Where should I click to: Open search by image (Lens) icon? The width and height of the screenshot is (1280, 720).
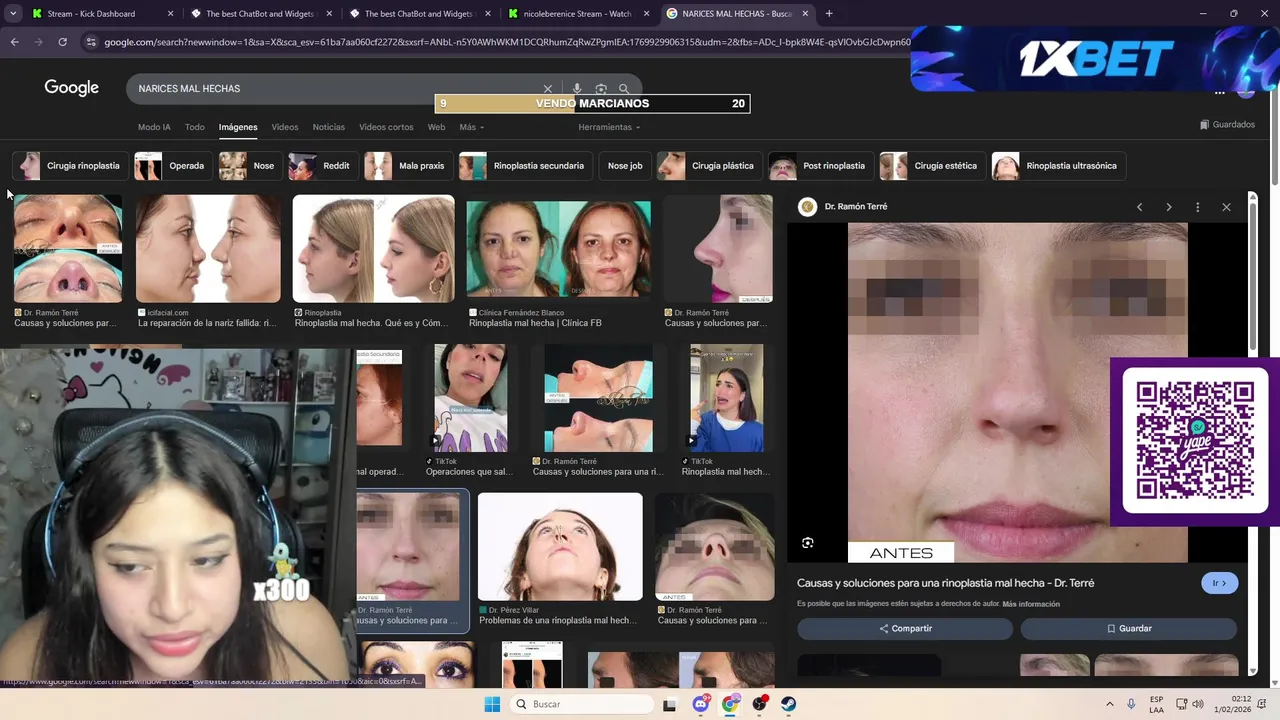[x=601, y=89]
